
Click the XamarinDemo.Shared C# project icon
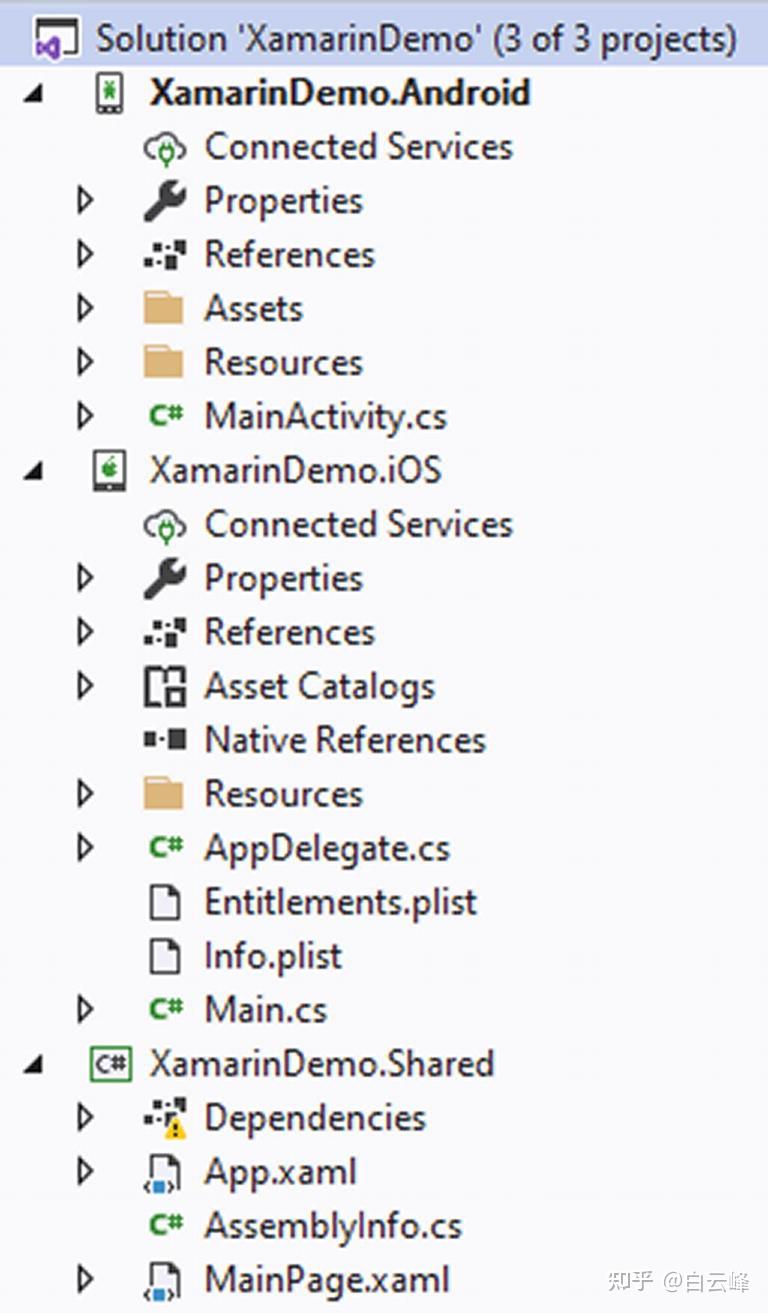click(x=109, y=1063)
